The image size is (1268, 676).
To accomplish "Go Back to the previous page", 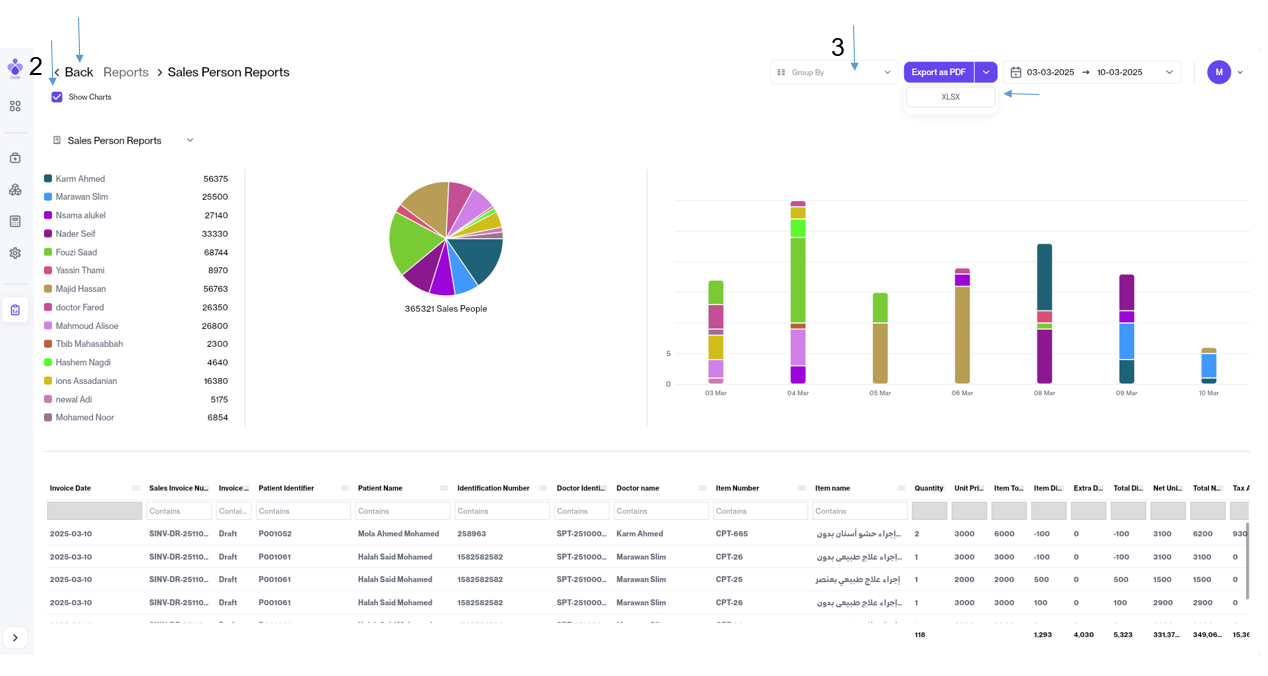I will [x=74, y=72].
